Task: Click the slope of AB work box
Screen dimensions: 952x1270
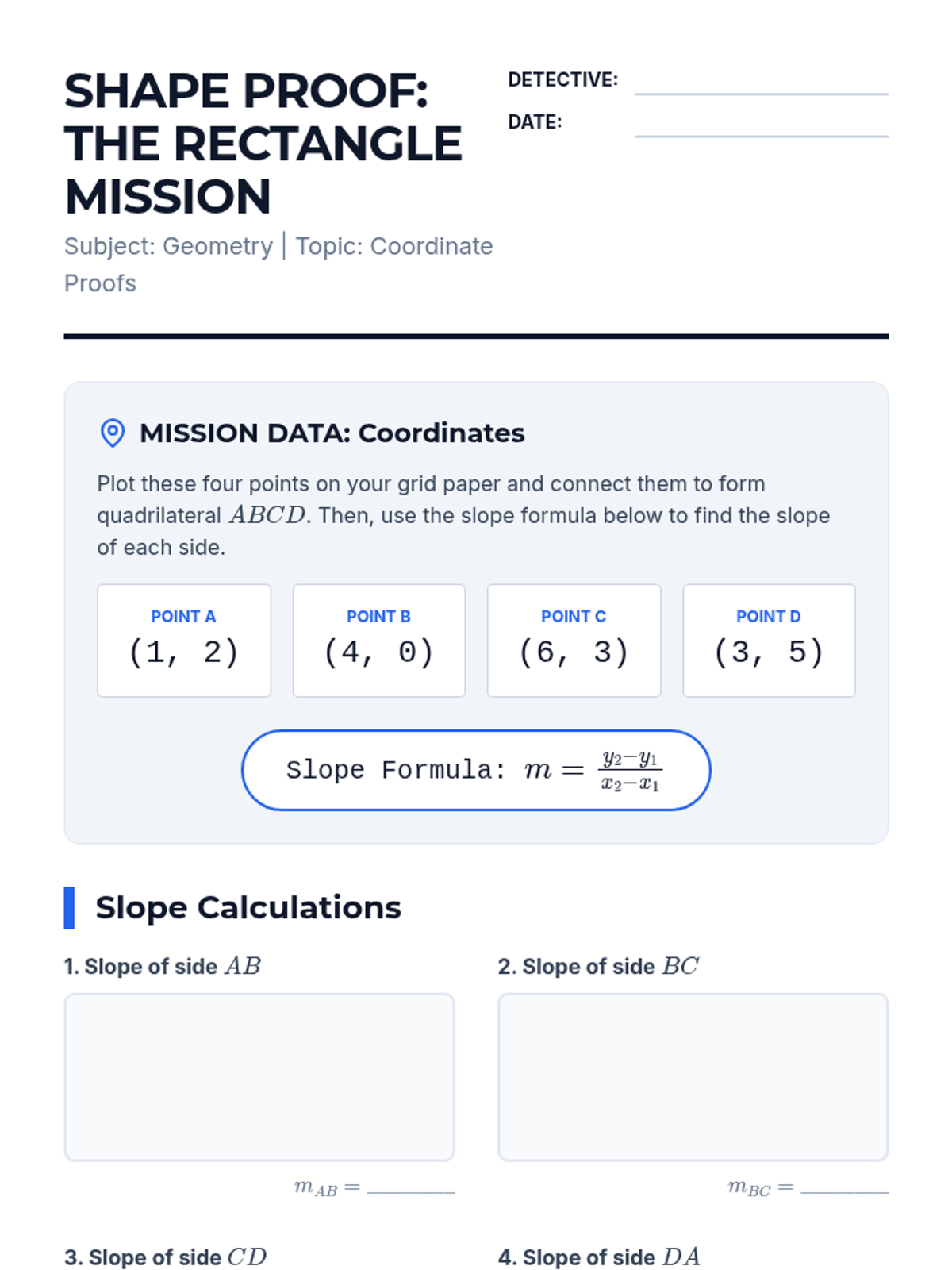Action: [x=259, y=1077]
